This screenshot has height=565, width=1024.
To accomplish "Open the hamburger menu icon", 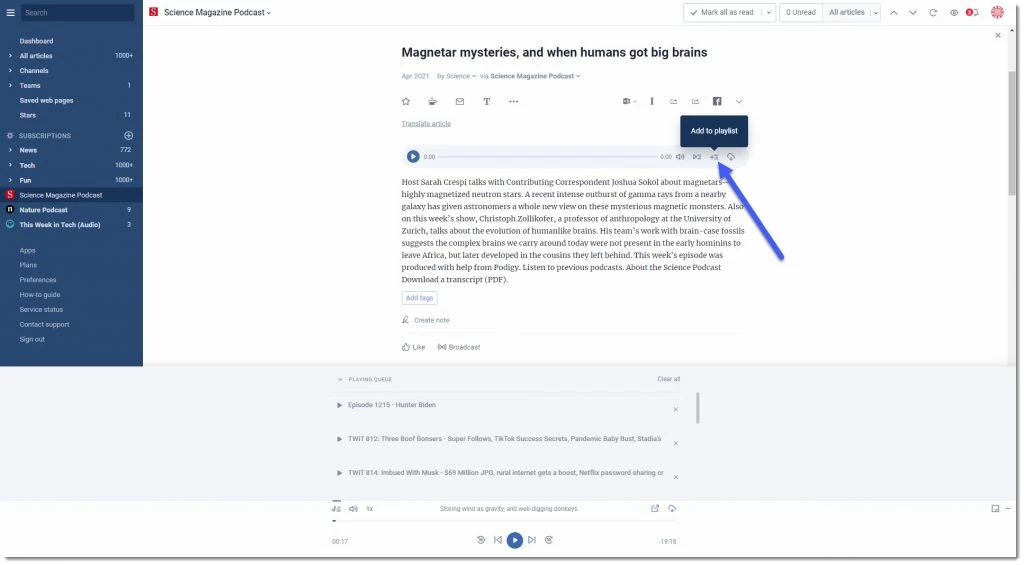I will point(10,12).
